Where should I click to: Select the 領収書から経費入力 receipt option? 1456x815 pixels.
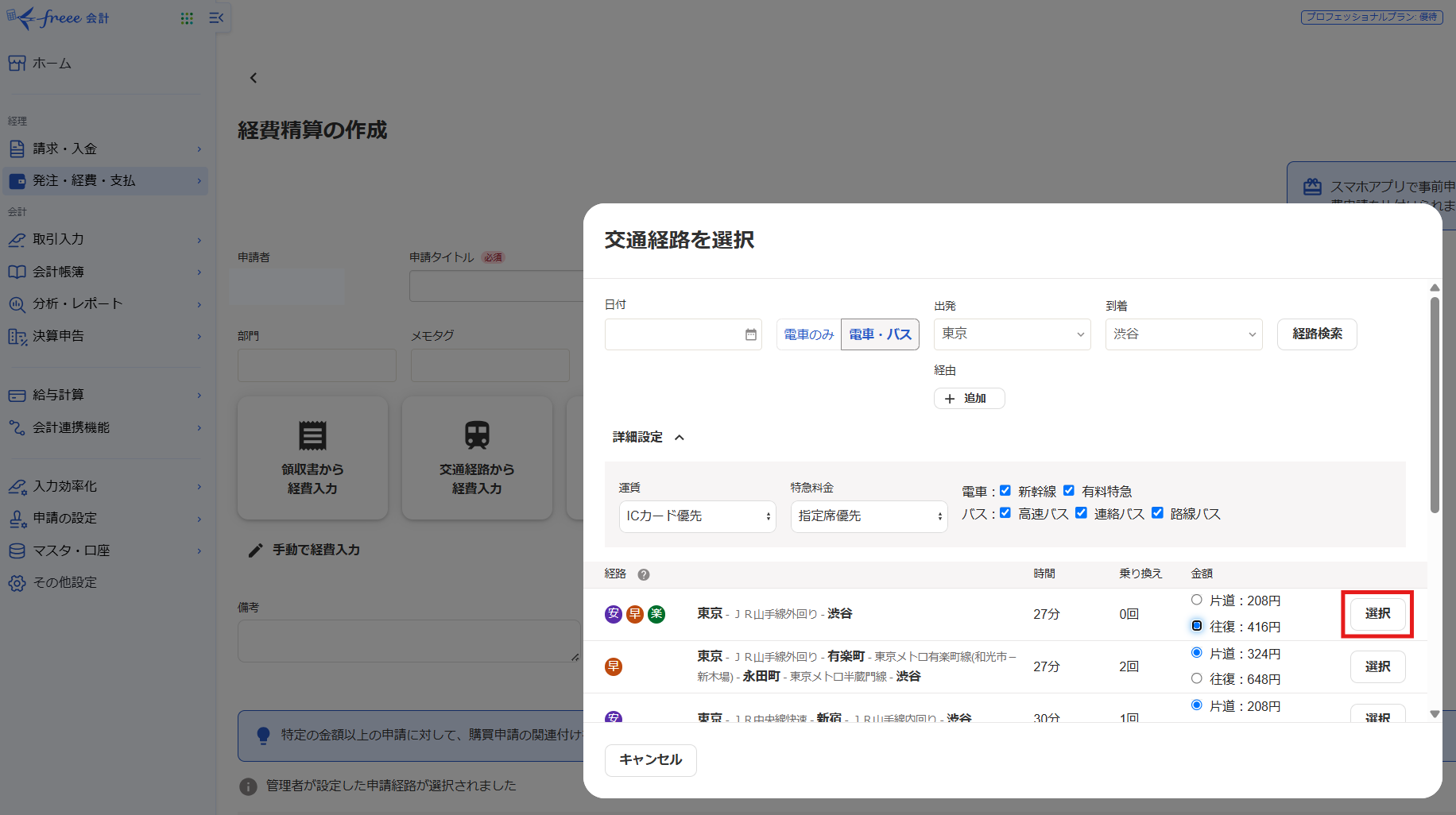tap(312, 458)
